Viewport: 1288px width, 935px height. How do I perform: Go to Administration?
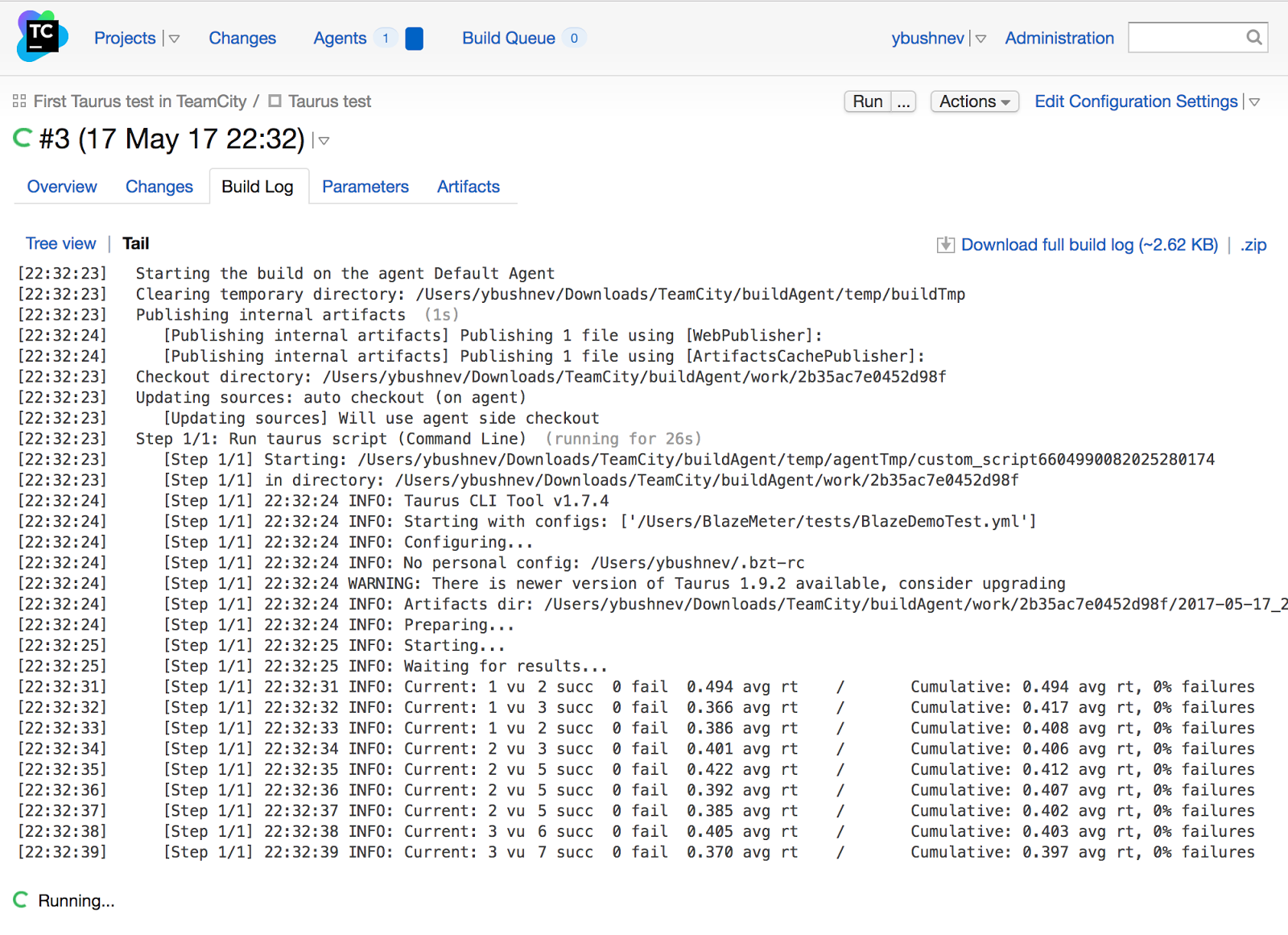(1059, 38)
